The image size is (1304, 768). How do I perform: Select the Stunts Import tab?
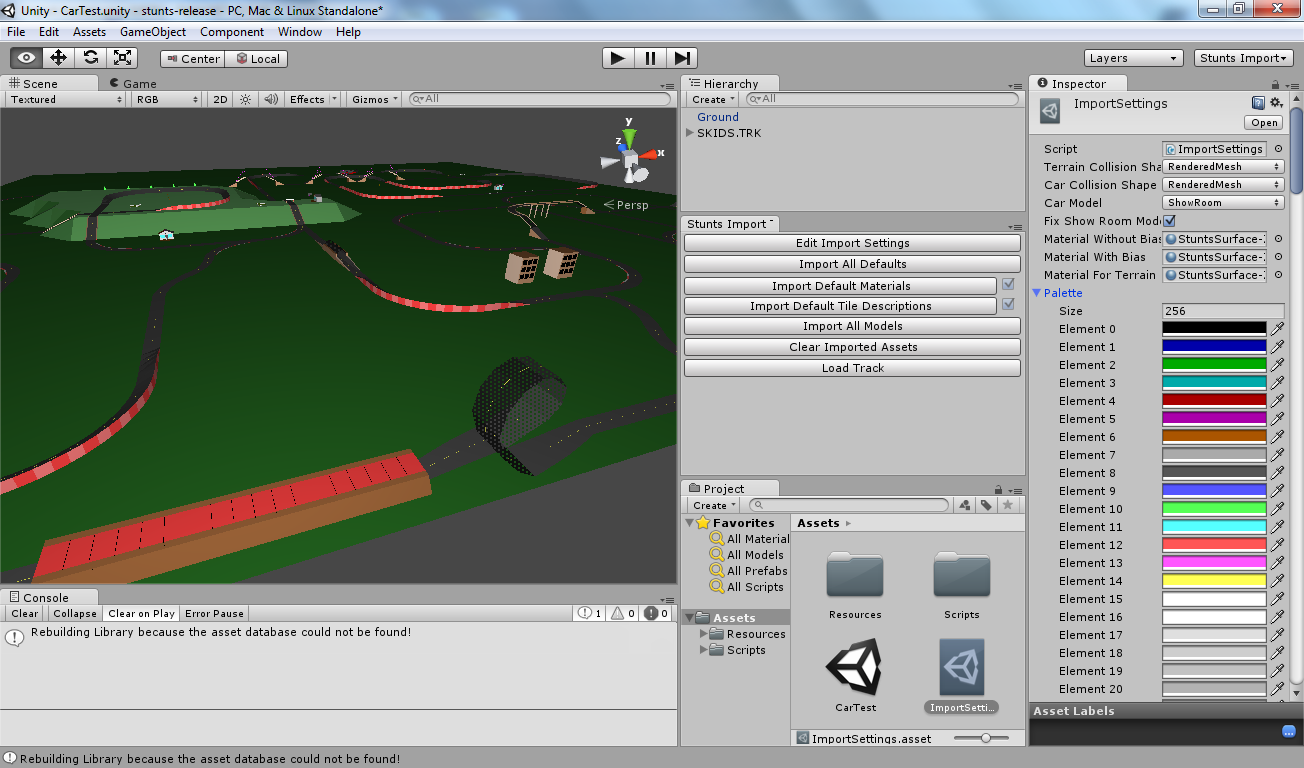[730, 224]
